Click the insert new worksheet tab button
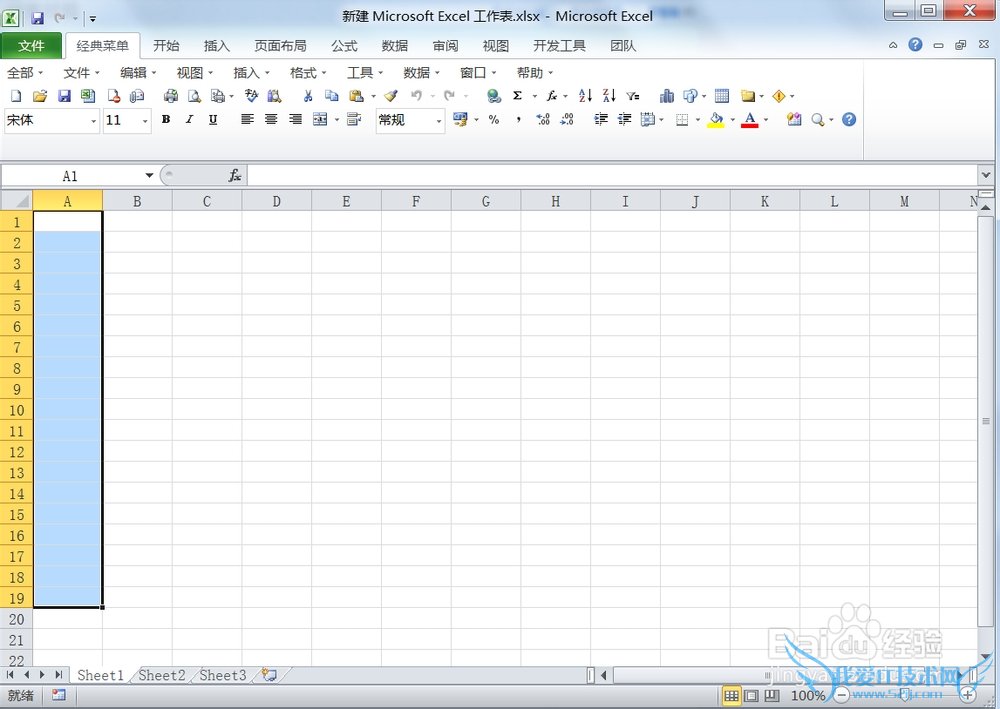The image size is (1000, 709). point(270,675)
